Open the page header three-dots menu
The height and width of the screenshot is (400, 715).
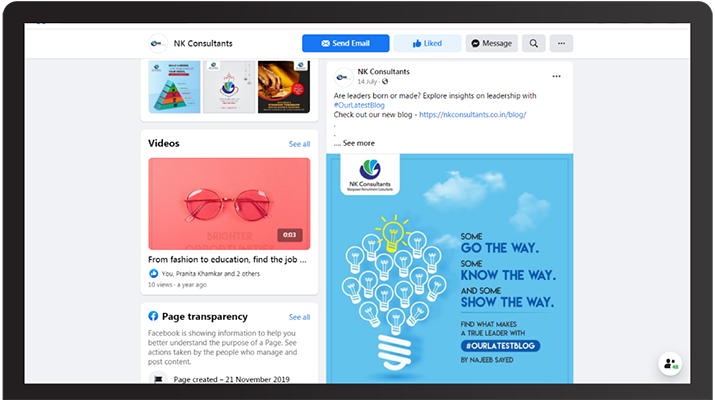561,43
